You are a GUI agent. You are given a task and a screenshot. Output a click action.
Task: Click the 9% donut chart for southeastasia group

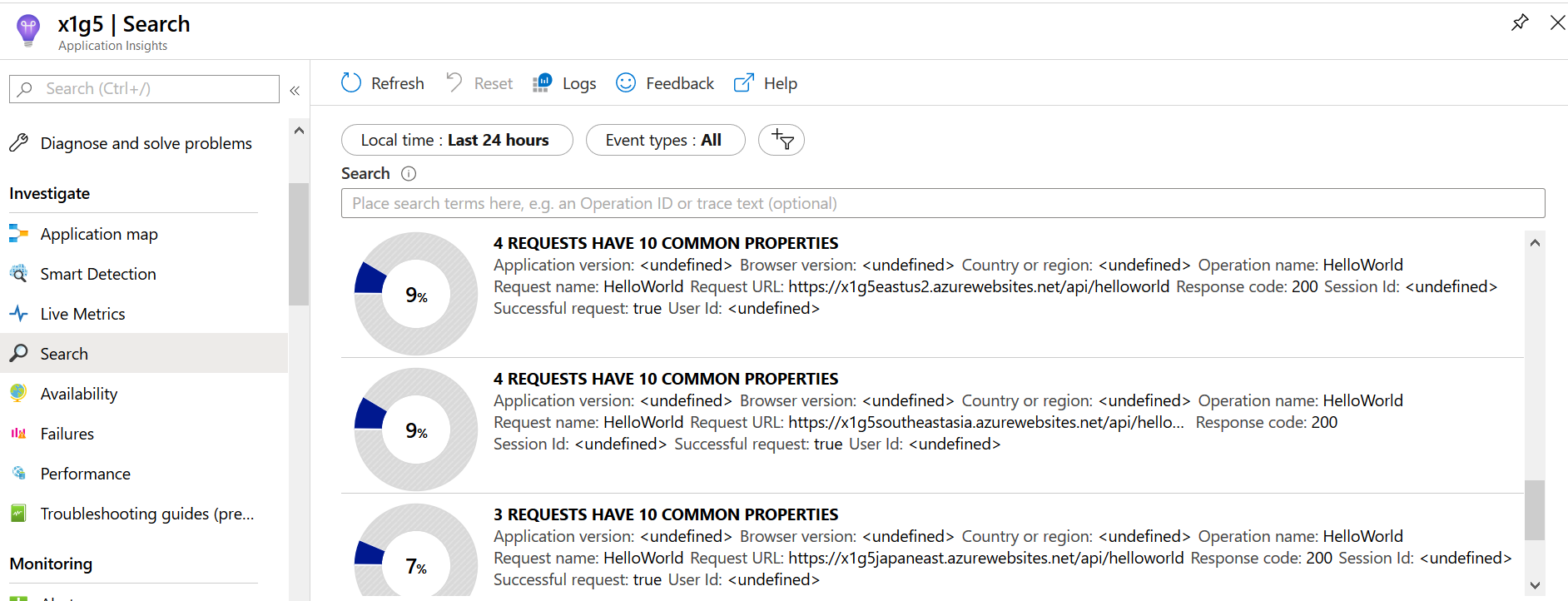[416, 430]
